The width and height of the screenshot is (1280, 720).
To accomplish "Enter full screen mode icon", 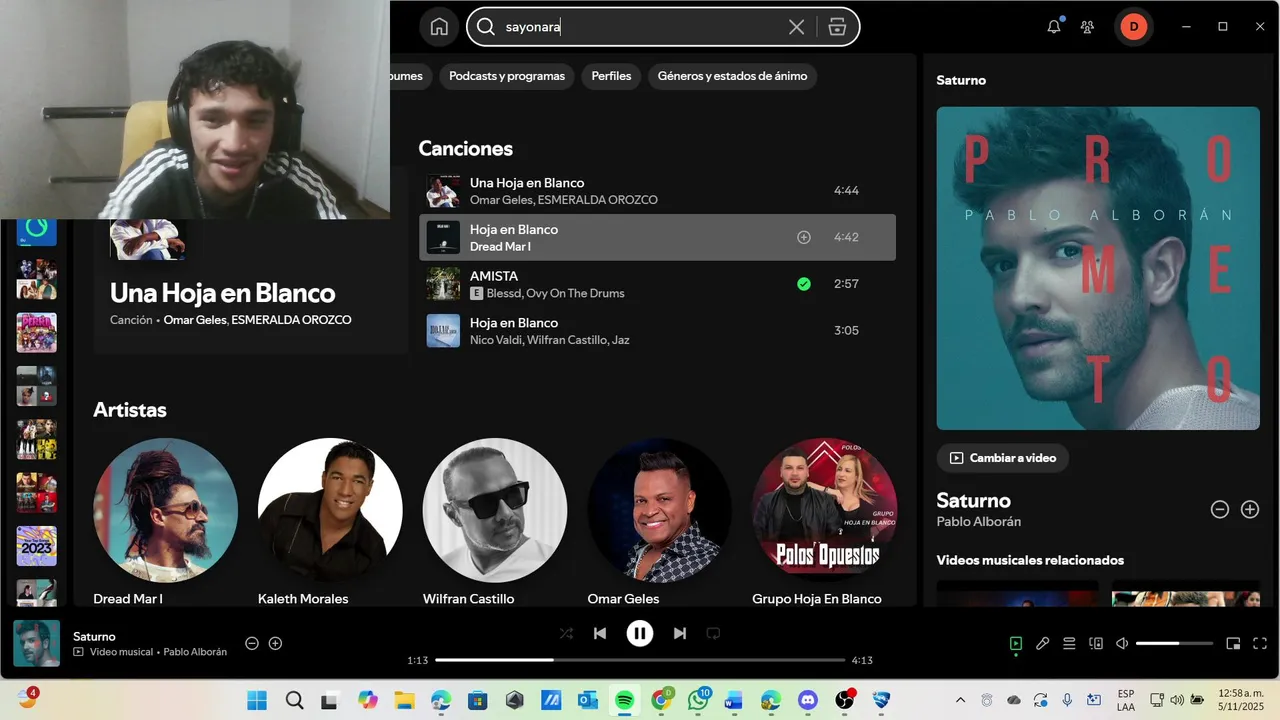I will pos(1260,644).
